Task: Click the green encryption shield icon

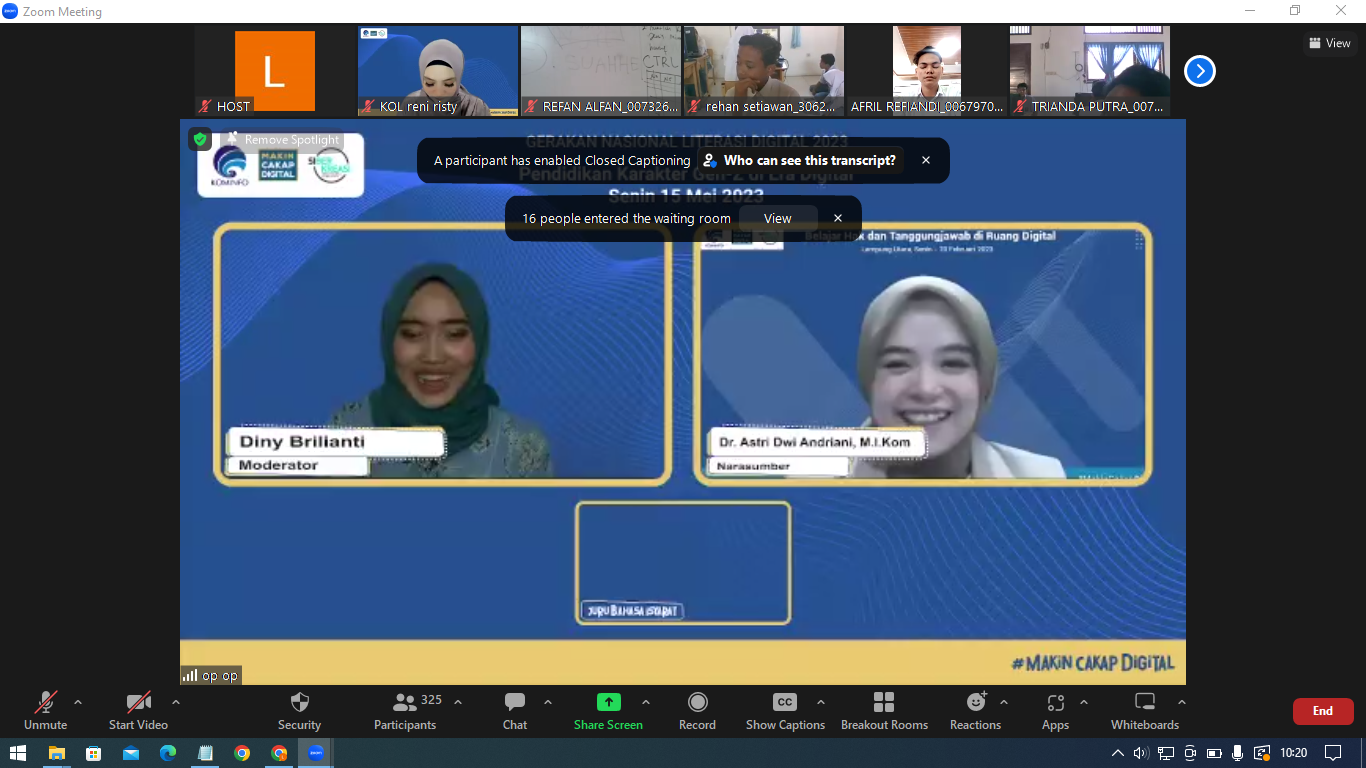Action: [x=200, y=139]
